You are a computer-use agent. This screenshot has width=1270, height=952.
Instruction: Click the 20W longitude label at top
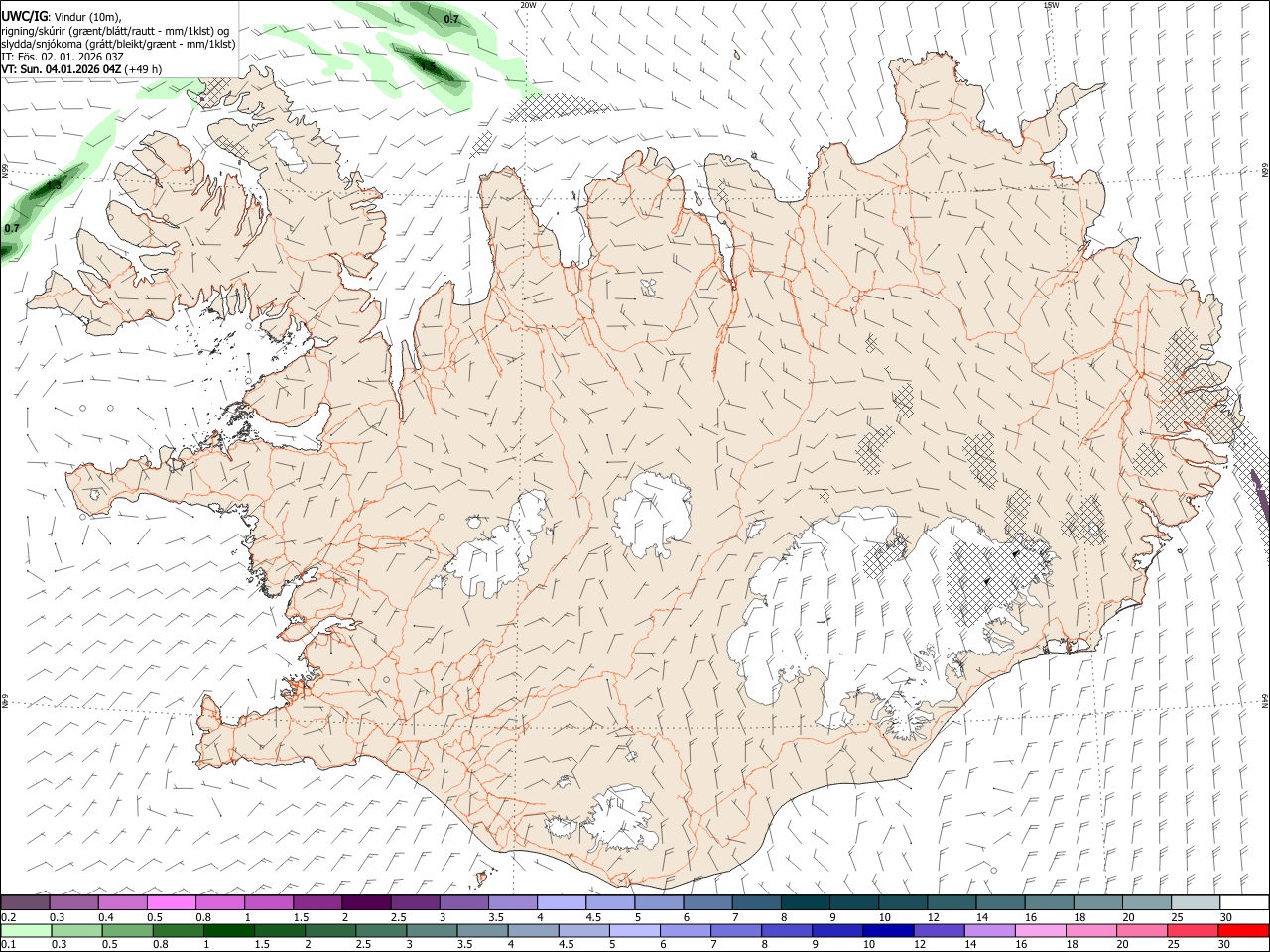(x=528, y=5)
